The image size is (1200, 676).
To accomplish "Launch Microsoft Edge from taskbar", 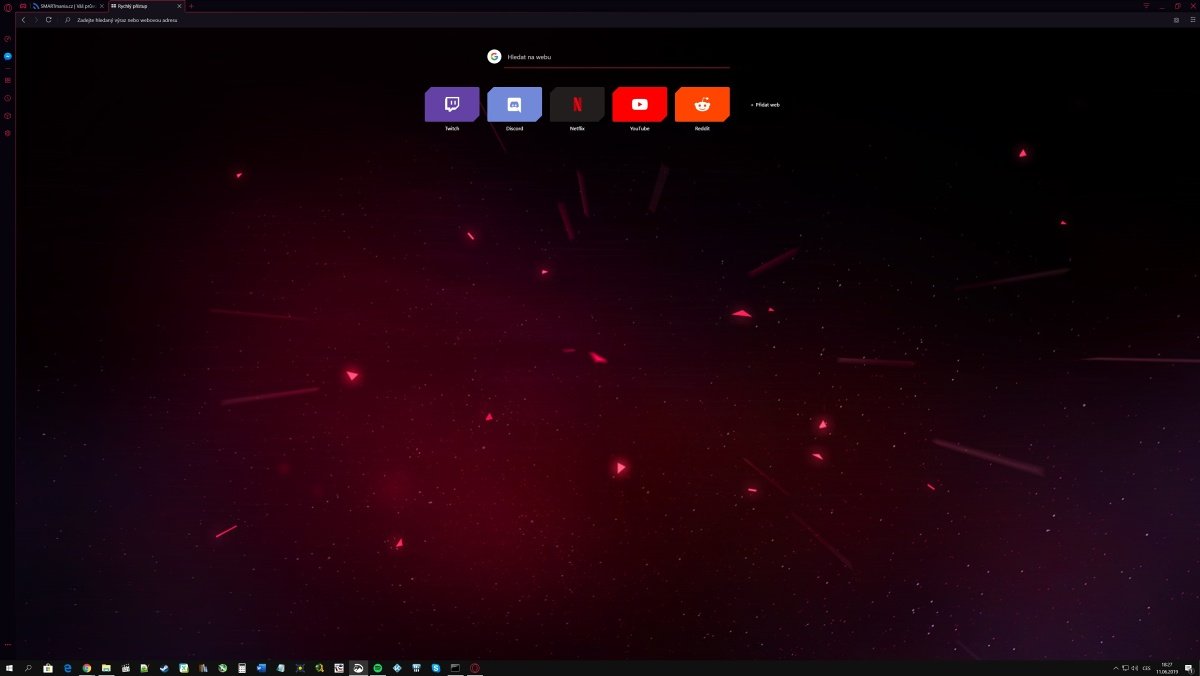I will pyautogui.click(x=67, y=667).
